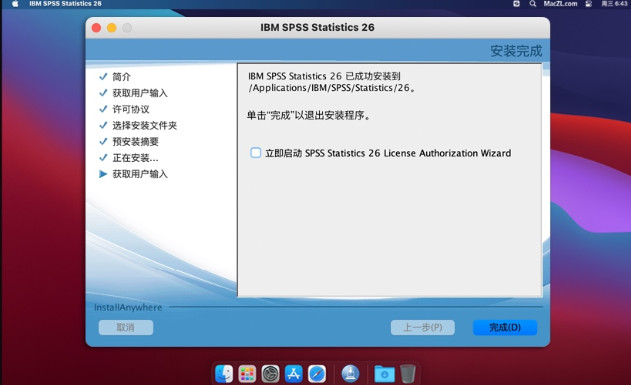
Task: Click the install path /Applications/IBM/SPSS/Statistics/26 text
Action: (332, 88)
